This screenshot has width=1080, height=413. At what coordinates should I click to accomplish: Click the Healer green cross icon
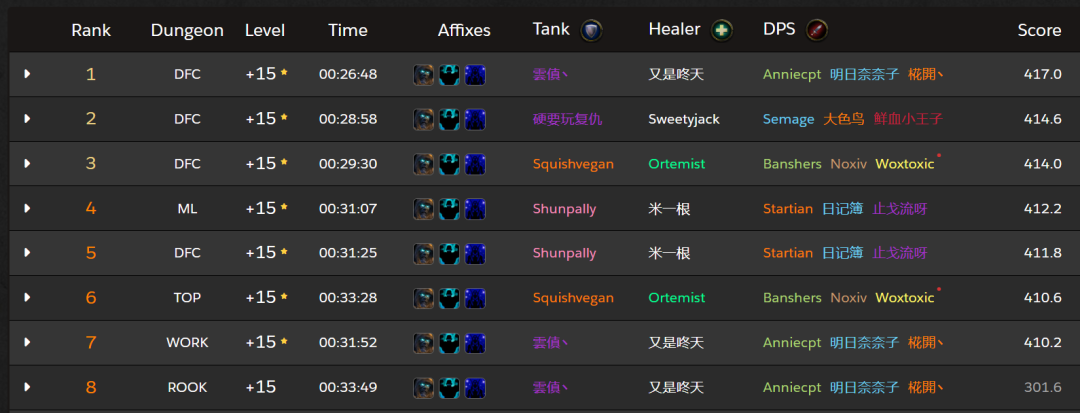722,29
